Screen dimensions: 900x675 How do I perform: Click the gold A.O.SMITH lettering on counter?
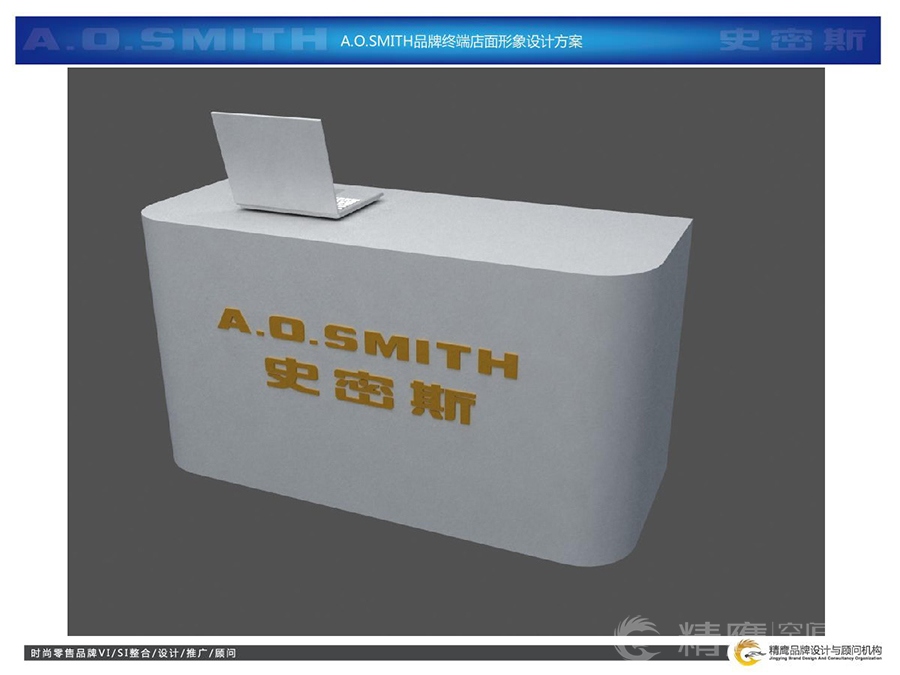coord(368,343)
